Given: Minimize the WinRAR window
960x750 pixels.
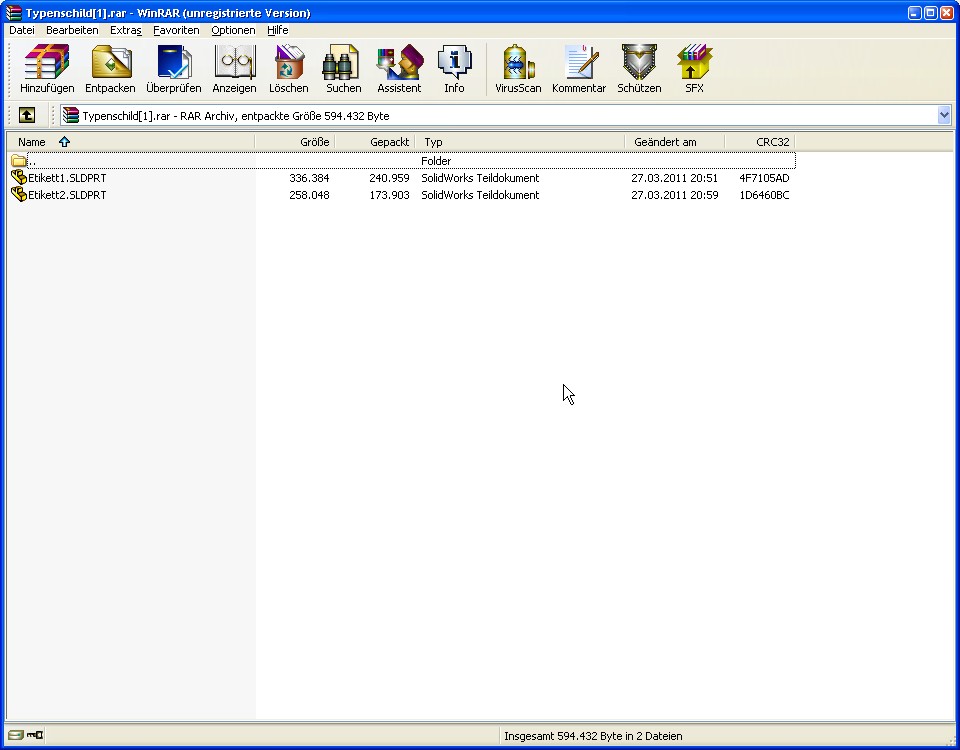Looking at the screenshot, I should 915,13.
